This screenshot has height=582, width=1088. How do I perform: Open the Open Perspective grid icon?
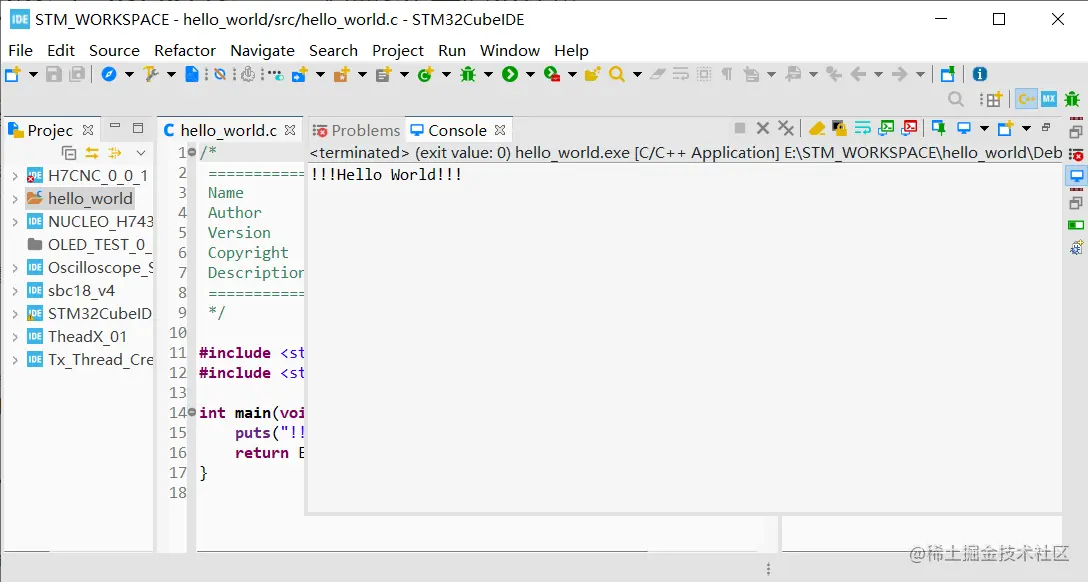point(992,99)
